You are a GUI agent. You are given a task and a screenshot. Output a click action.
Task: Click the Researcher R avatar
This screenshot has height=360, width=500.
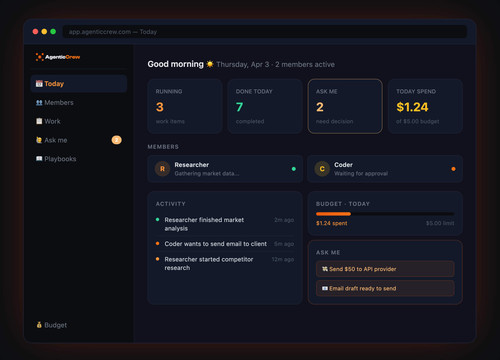point(162,169)
